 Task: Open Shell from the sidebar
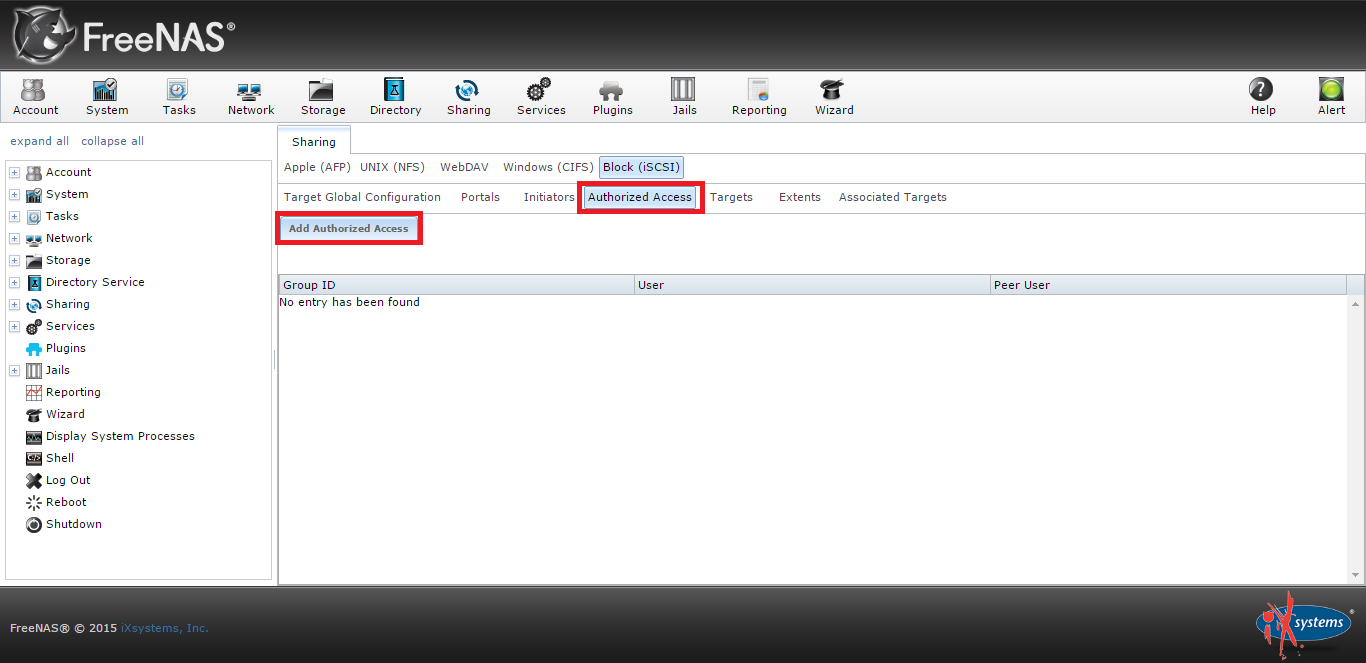[x=60, y=458]
